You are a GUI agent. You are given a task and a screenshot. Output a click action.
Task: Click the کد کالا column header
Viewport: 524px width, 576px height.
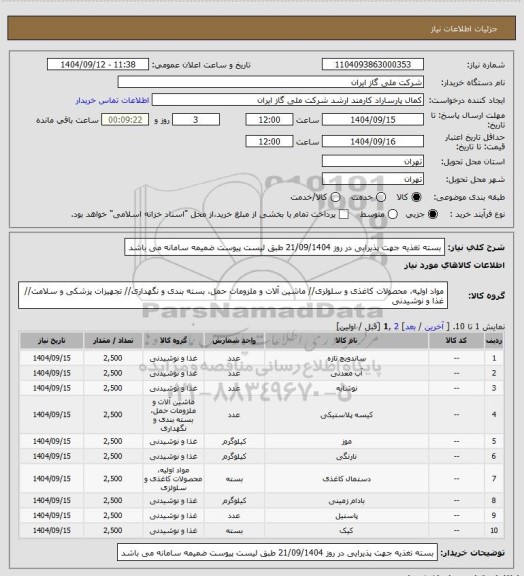pyautogui.click(x=456, y=341)
